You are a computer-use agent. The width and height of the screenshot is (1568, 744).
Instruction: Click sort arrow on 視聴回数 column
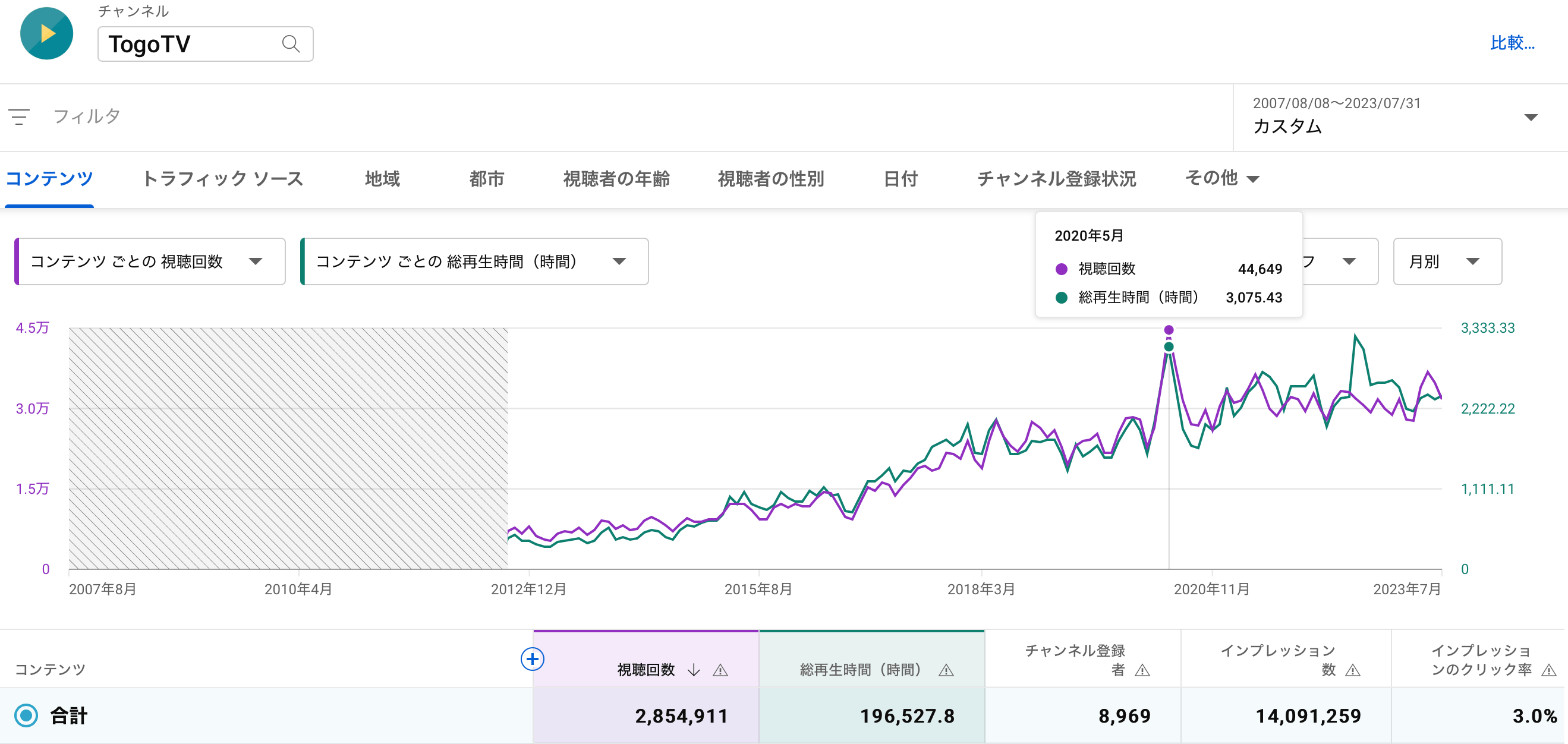point(693,670)
